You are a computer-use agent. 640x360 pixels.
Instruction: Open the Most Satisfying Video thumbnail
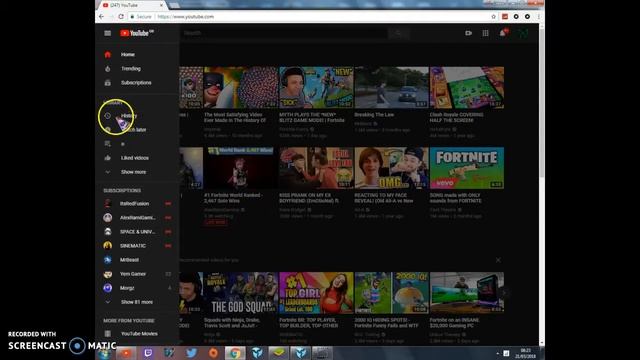pos(241,88)
